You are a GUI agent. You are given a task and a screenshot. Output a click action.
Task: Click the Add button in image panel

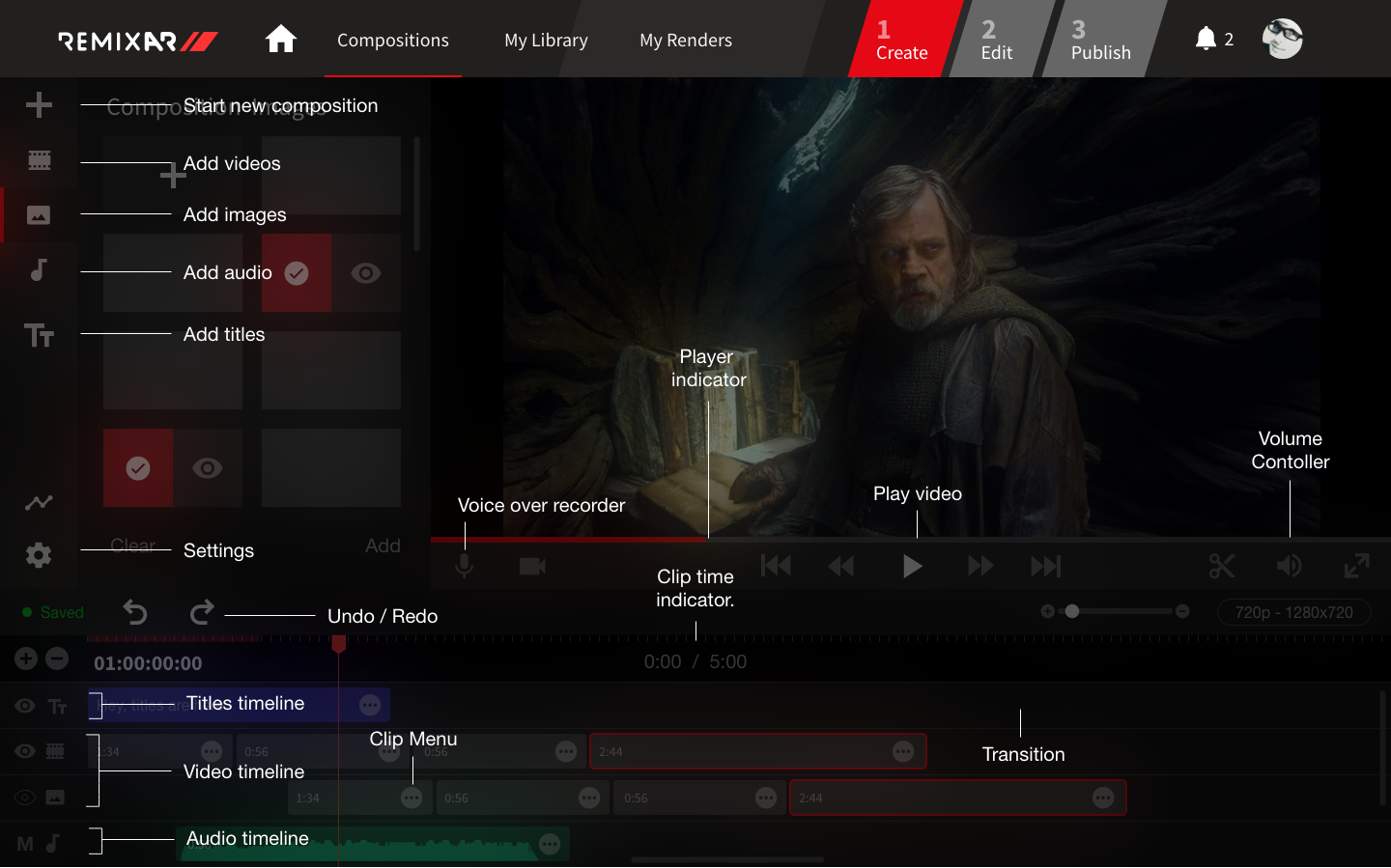383,546
